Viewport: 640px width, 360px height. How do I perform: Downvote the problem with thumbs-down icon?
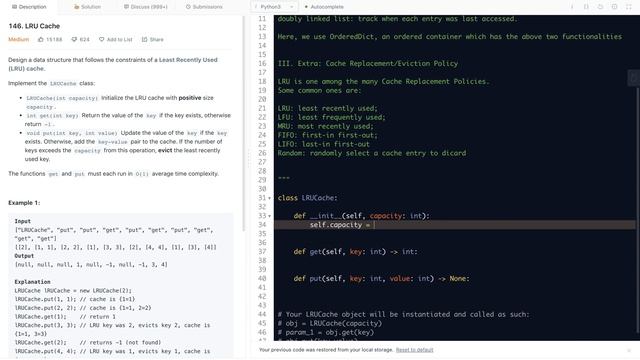coord(74,40)
